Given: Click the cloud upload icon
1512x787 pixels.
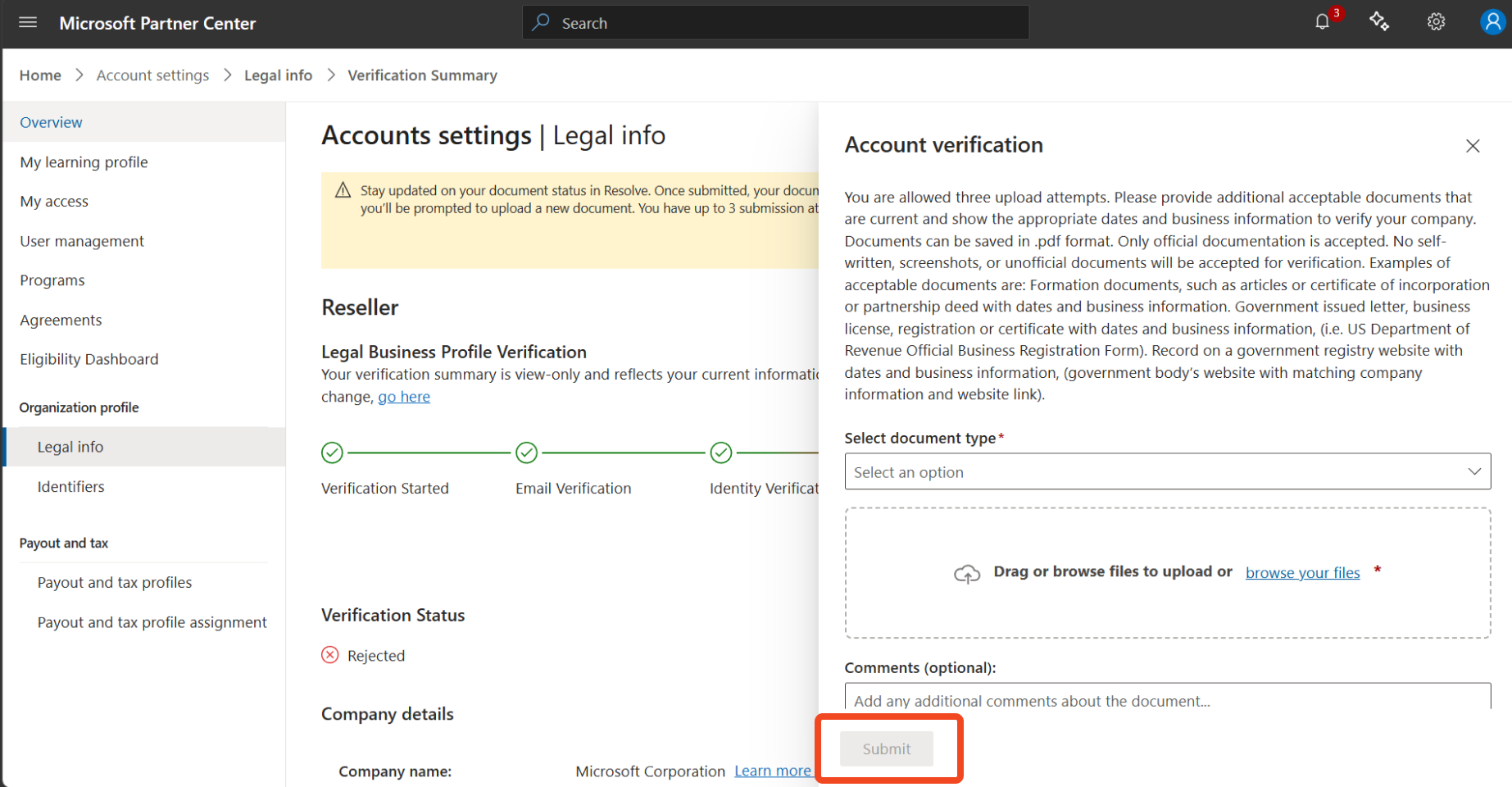Looking at the screenshot, I should pos(967,574).
